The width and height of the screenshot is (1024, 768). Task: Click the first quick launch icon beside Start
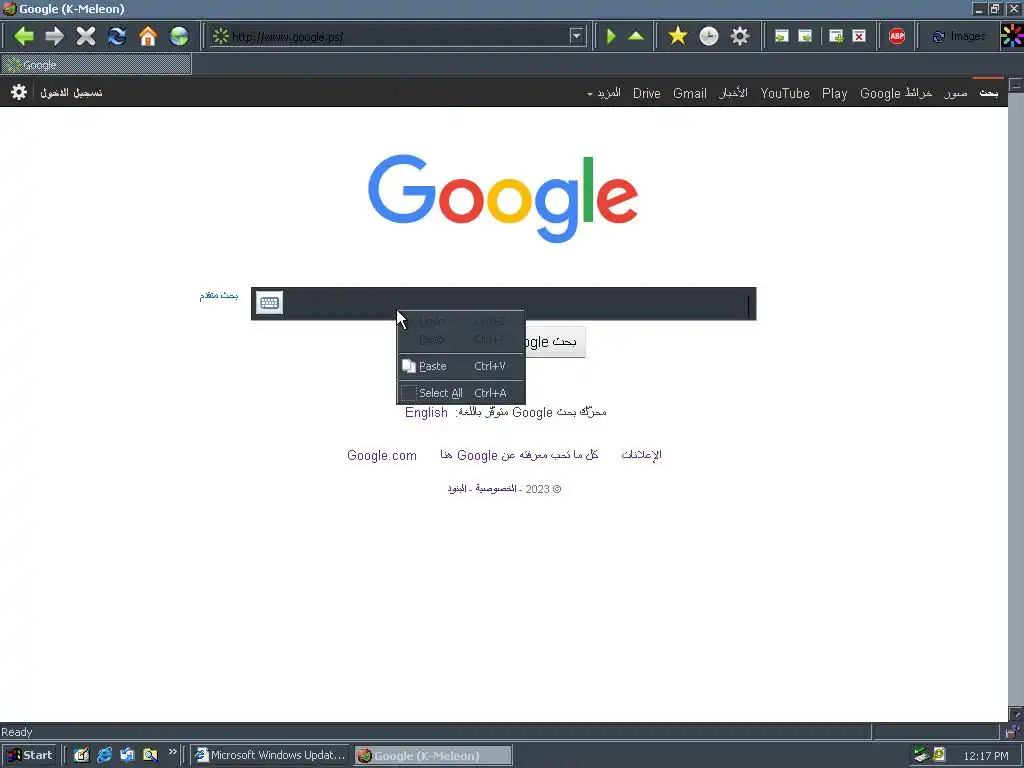click(82, 755)
